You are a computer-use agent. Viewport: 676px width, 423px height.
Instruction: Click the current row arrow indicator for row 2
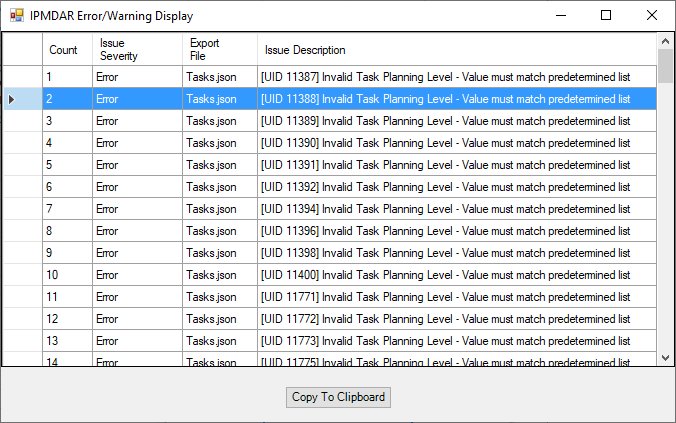[x=13, y=99]
